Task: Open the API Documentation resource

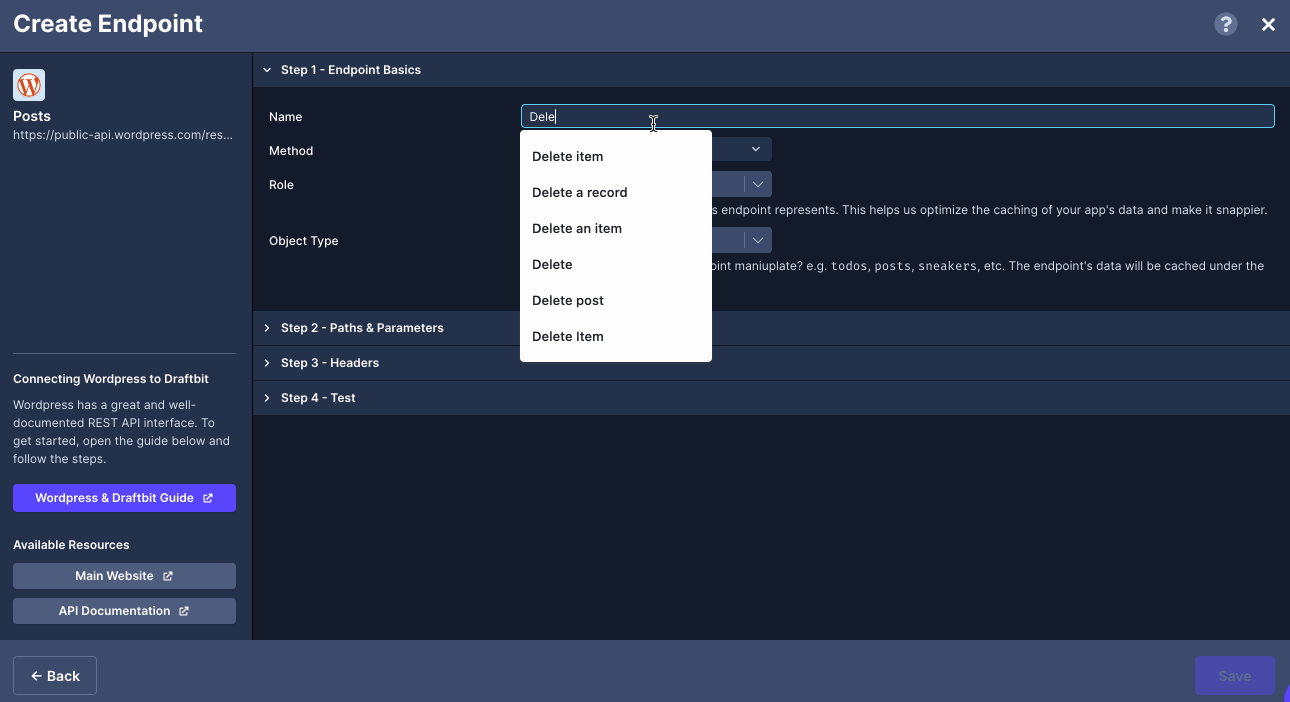Action: click(124, 611)
